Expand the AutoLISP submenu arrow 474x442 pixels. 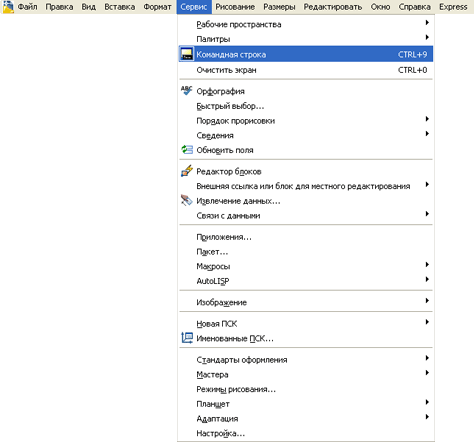pos(427,279)
